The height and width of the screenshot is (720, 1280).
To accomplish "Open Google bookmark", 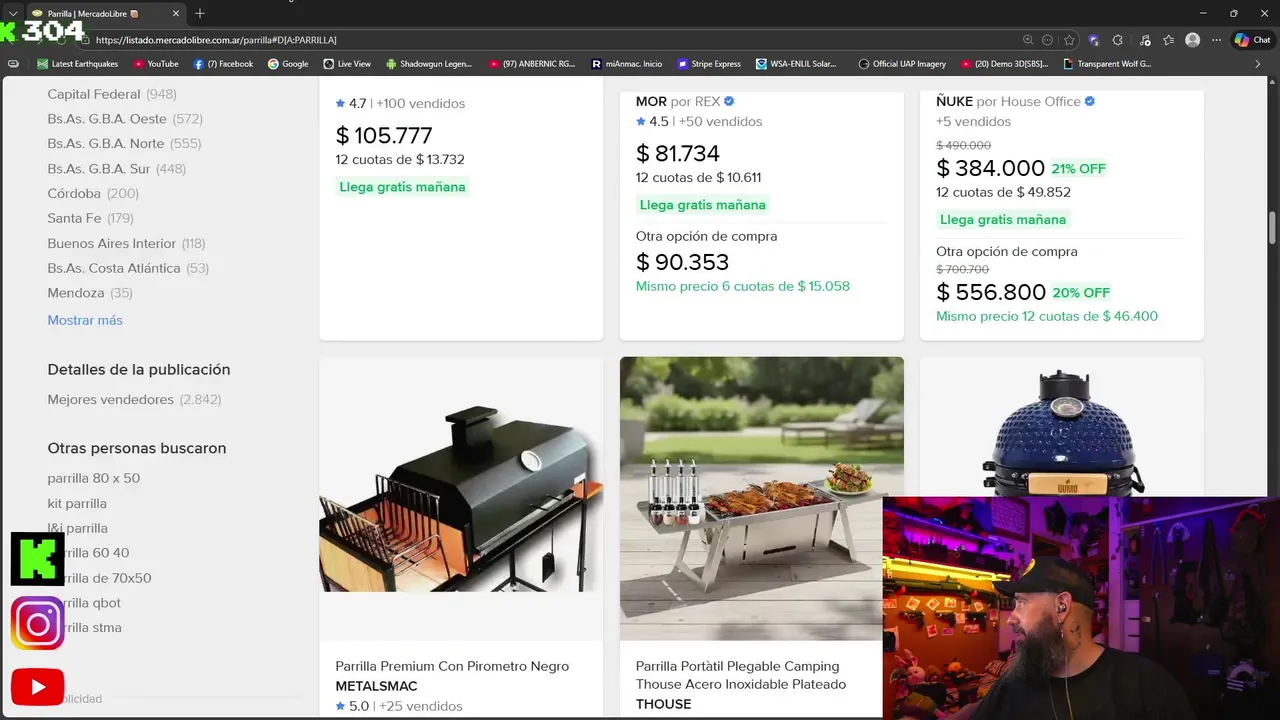I will click(288, 64).
